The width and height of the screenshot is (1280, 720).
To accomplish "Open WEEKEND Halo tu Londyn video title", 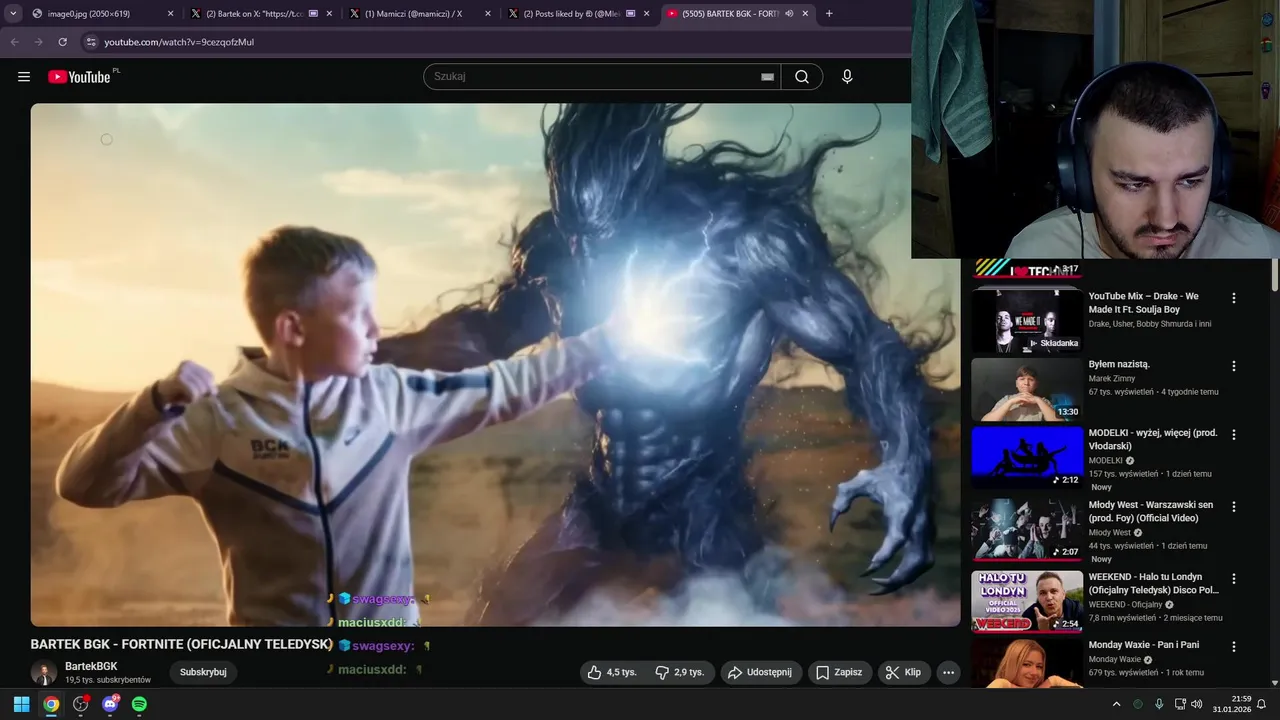I will (1153, 584).
